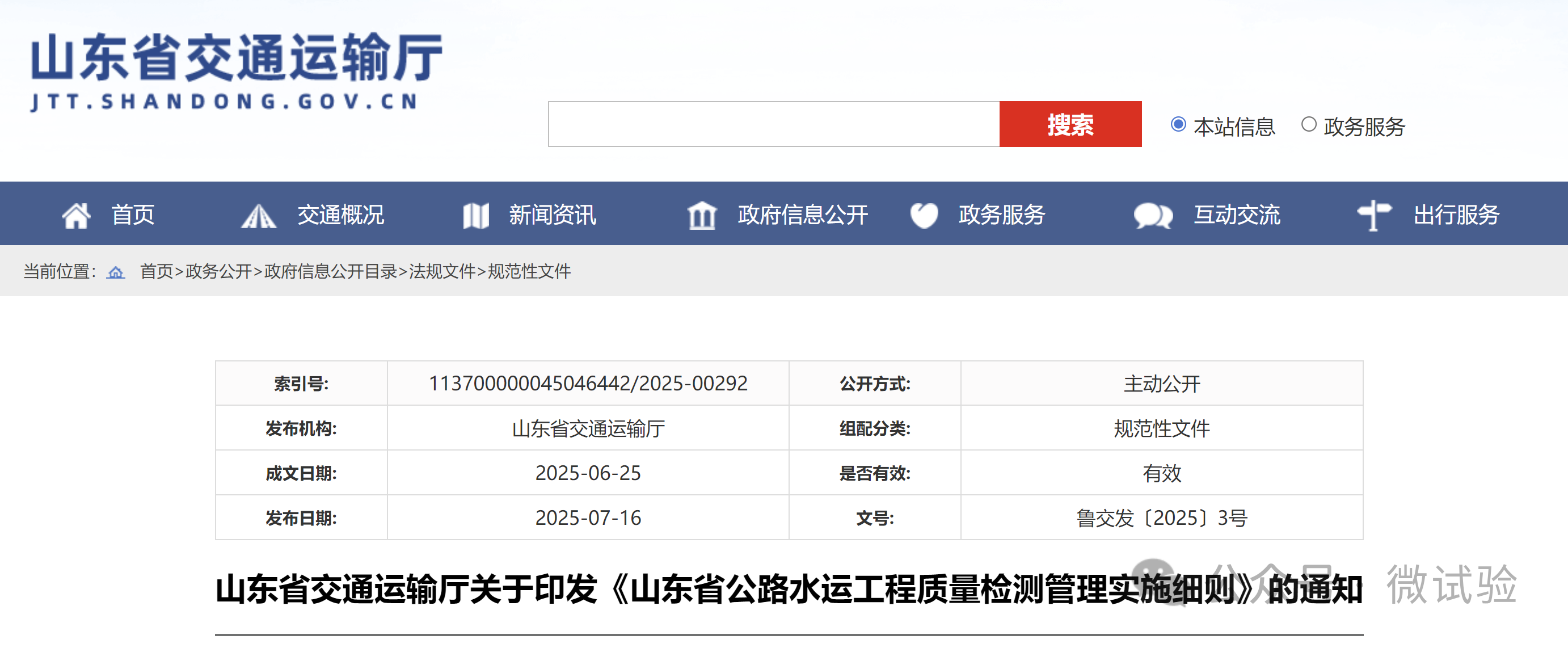Click the house icon beside 首页
1568x648 pixels.
coord(76,215)
